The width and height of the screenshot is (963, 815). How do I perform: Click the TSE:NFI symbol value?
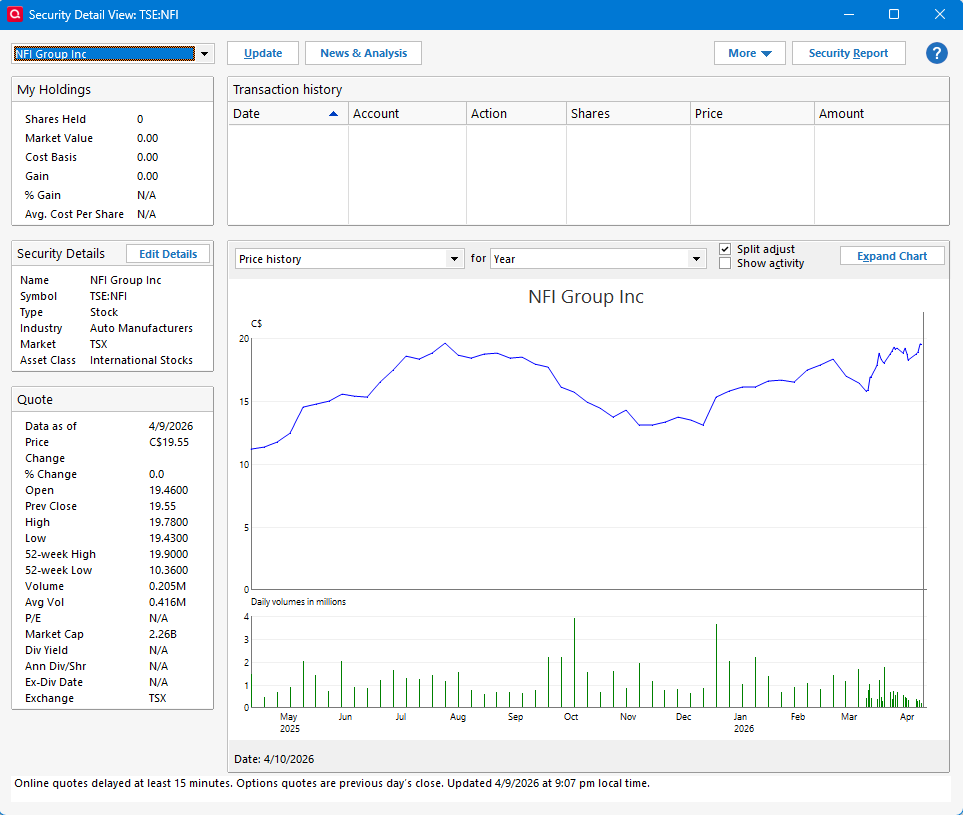pos(108,297)
